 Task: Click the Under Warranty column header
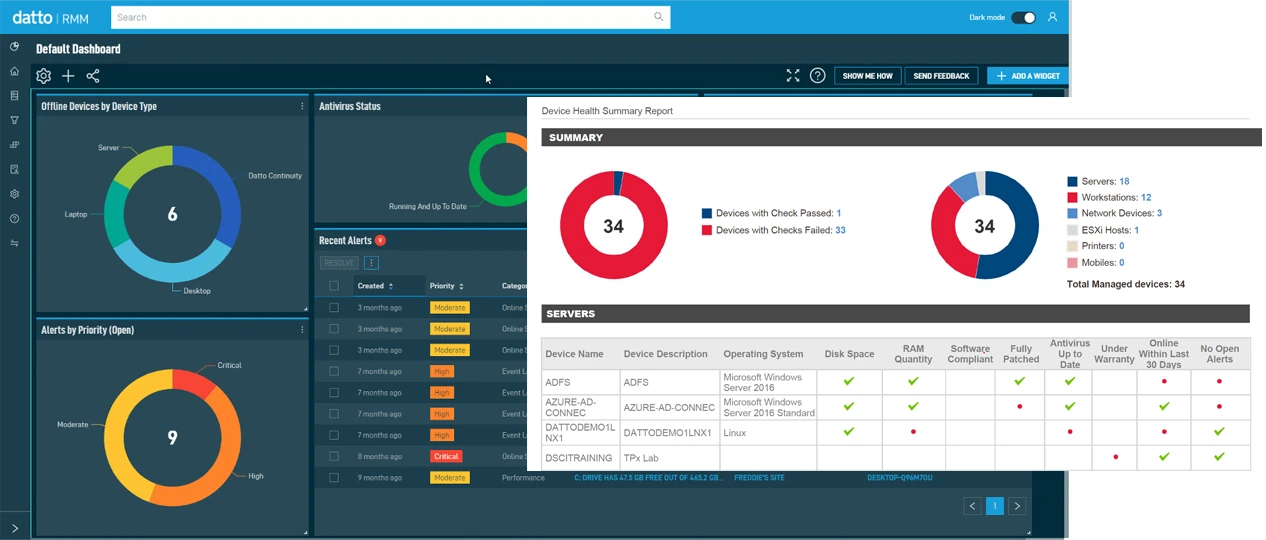1115,354
